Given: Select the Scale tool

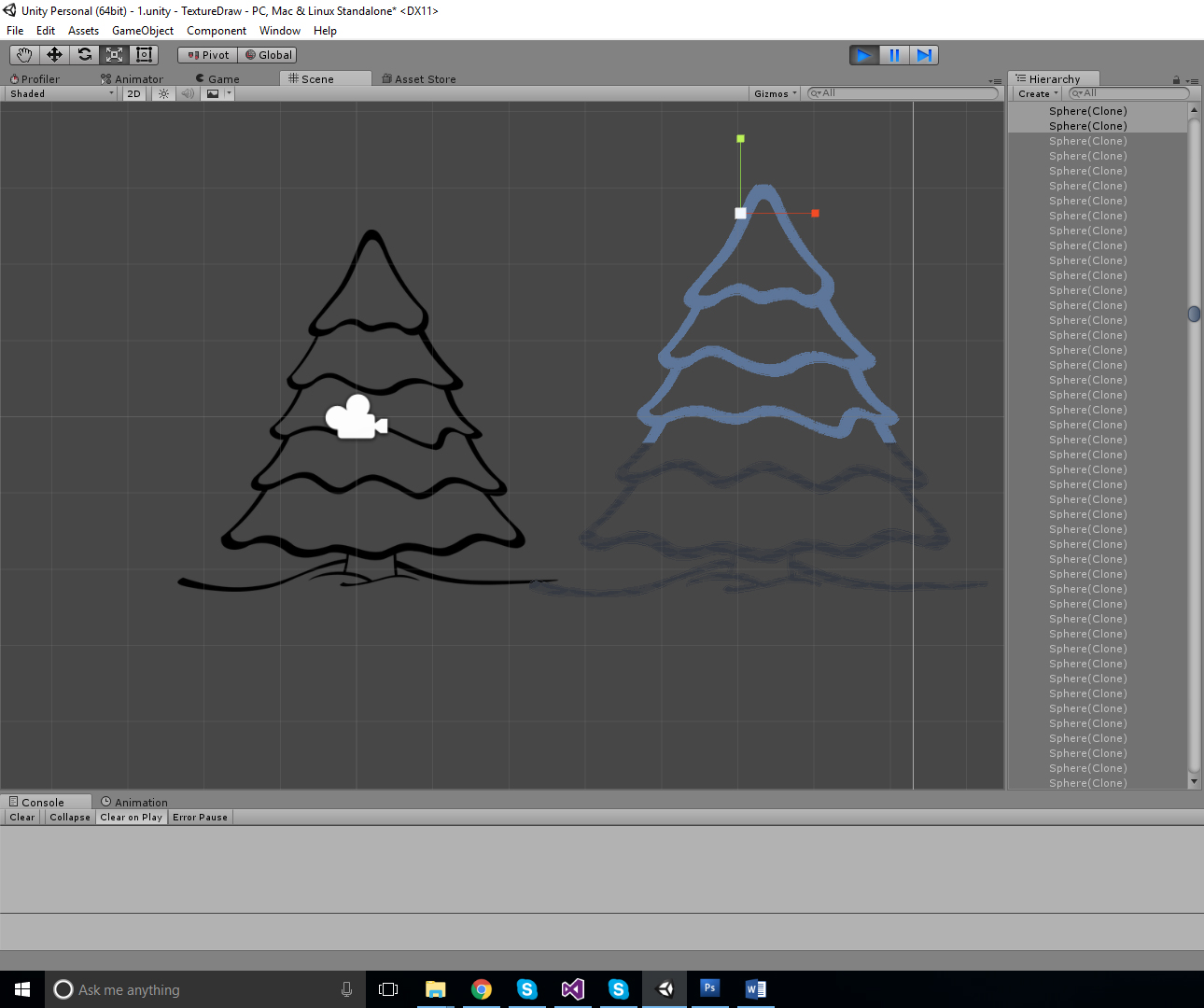Looking at the screenshot, I should [114, 55].
